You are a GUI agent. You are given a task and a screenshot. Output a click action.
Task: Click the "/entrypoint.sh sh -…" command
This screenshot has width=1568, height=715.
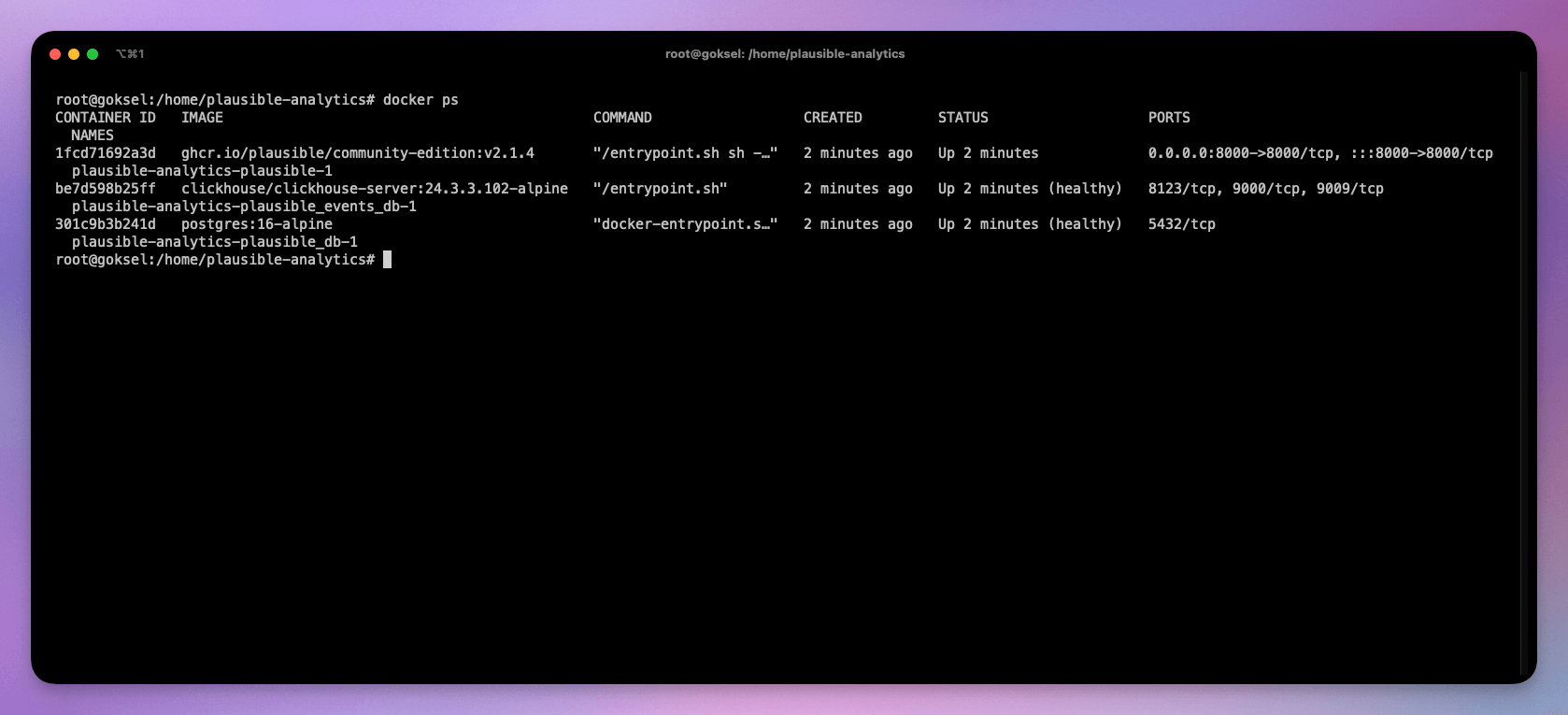(x=686, y=153)
